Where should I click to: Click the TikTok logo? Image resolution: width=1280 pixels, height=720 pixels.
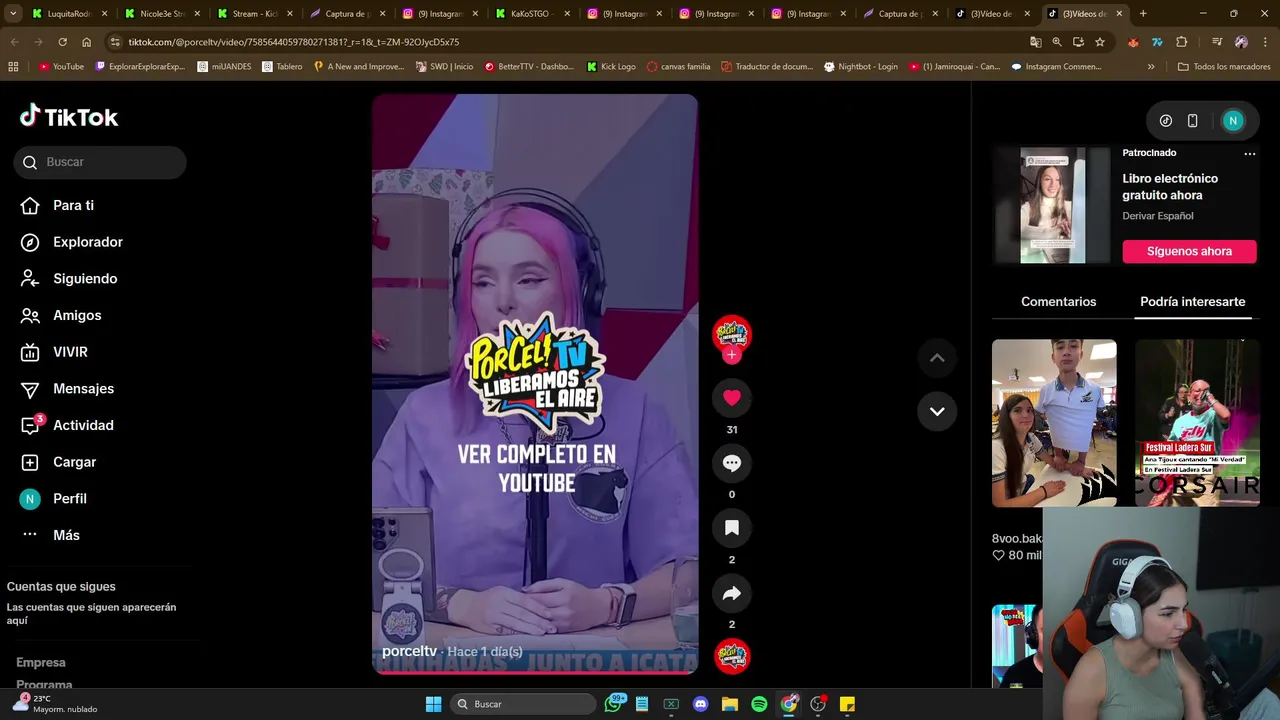pos(69,117)
